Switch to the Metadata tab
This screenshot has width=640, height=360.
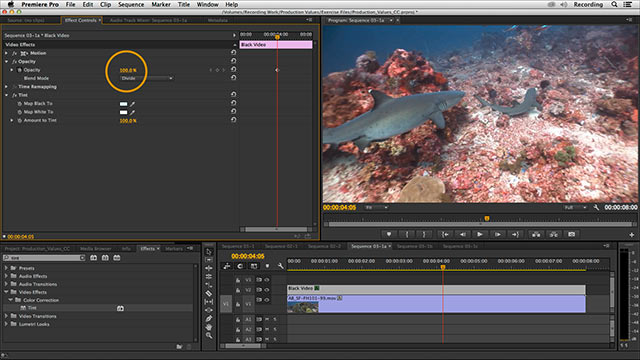(218, 20)
